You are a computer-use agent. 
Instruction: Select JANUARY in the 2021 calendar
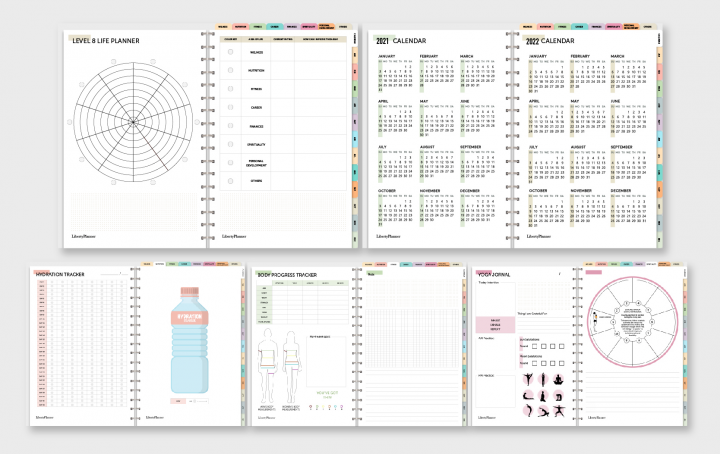pyautogui.click(x=387, y=56)
